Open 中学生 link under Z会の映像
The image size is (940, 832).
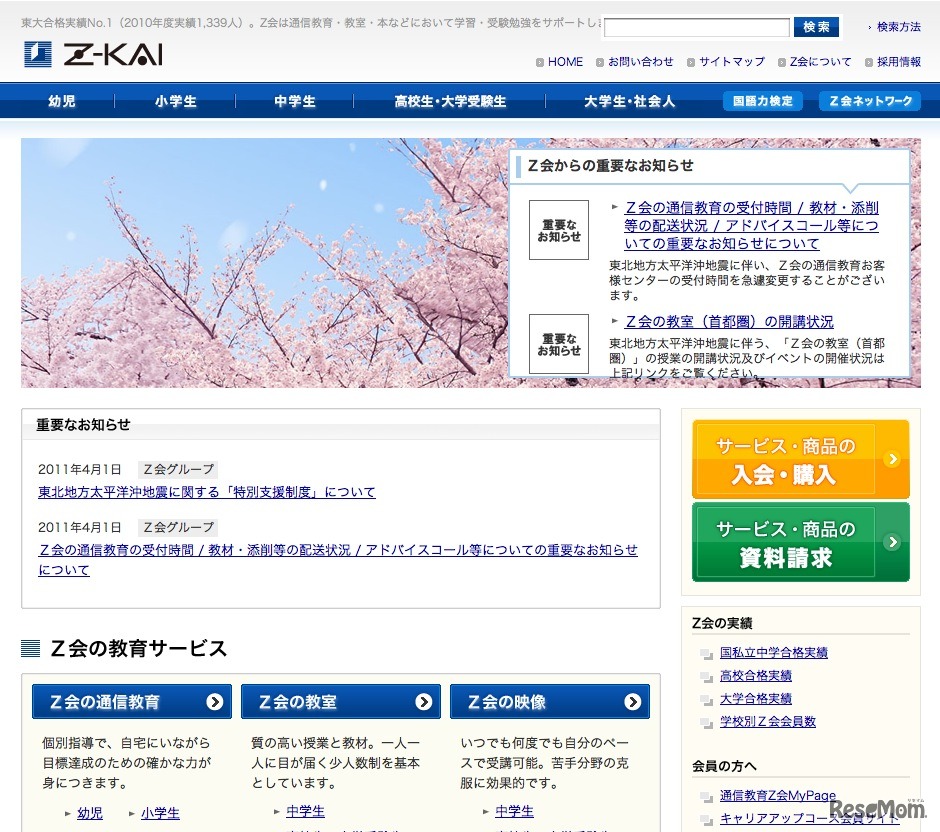[514, 812]
